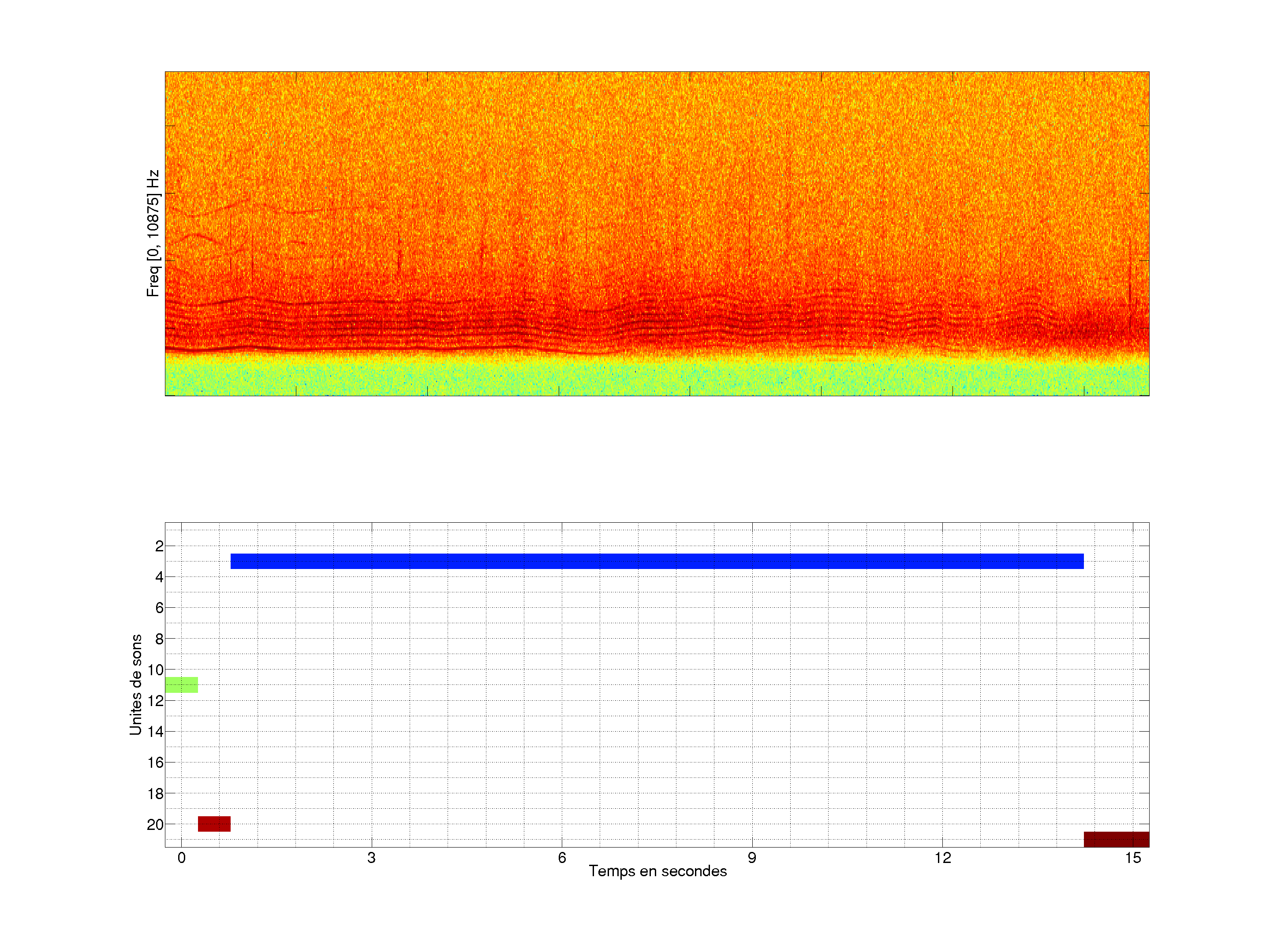This screenshot has width=1270, height=952.
Task: Click the red bar near unit 20
Action: tap(214, 823)
